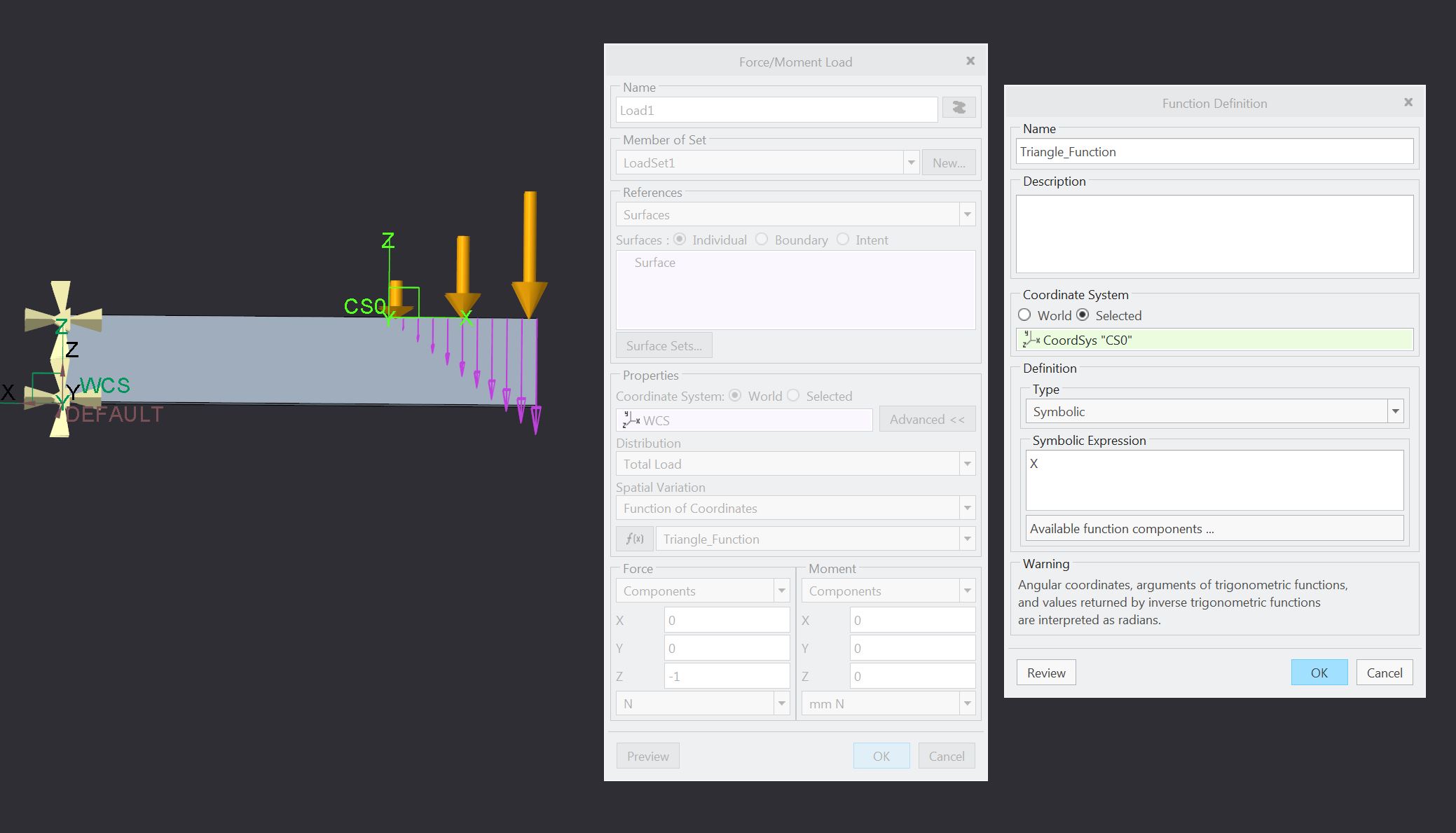Choose World coordinate system in Function Definition

tap(1024, 315)
